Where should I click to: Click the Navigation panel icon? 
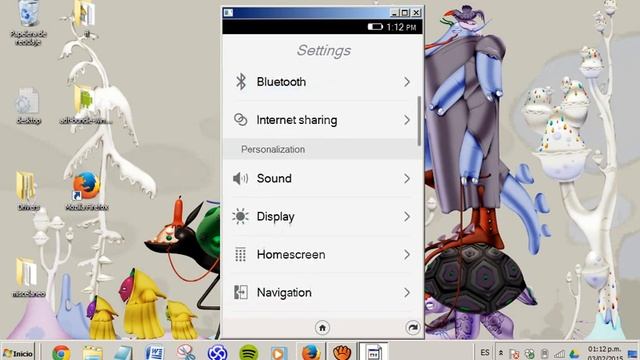pyautogui.click(x=240, y=292)
